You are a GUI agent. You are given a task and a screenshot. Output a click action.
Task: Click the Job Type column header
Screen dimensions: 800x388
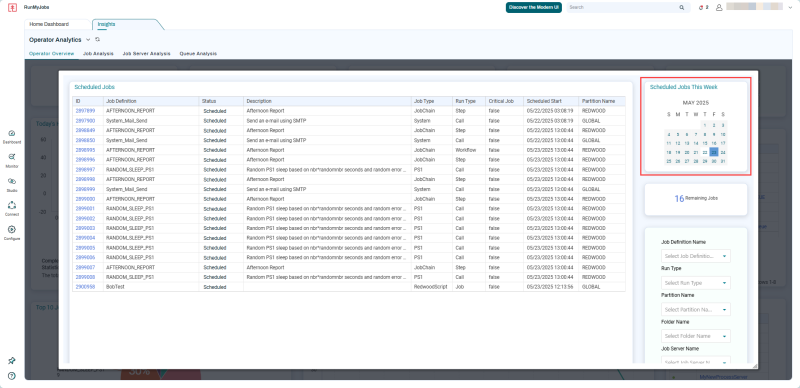click(x=432, y=101)
